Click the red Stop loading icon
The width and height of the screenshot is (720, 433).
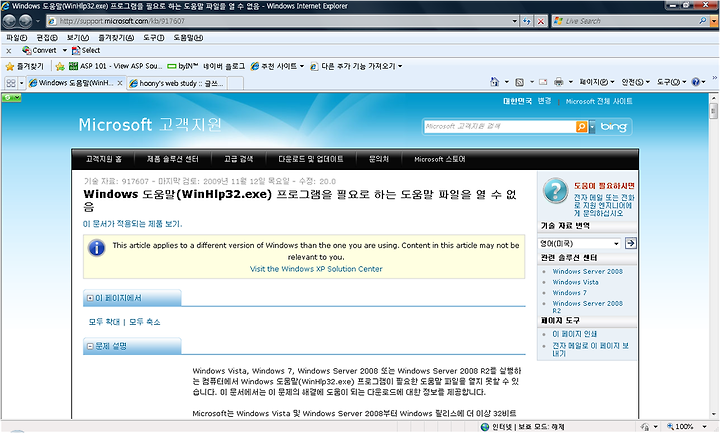[x=541, y=21]
